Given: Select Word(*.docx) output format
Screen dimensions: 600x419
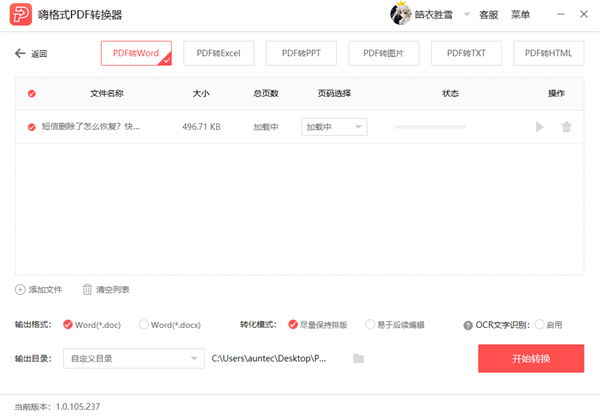Looking at the screenshot, I should [144, 325].
